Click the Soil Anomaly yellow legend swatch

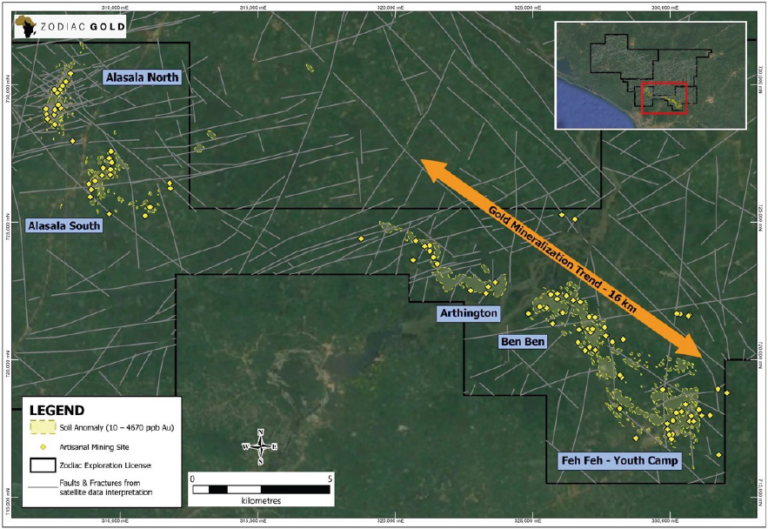click(44, 429)
